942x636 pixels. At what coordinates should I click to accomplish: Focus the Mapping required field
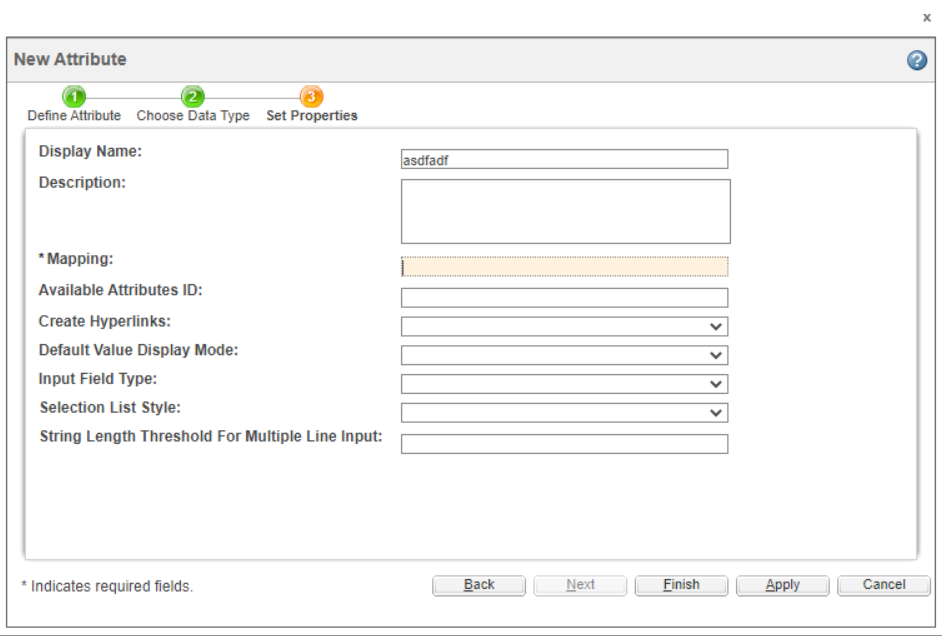click(565, 267)
